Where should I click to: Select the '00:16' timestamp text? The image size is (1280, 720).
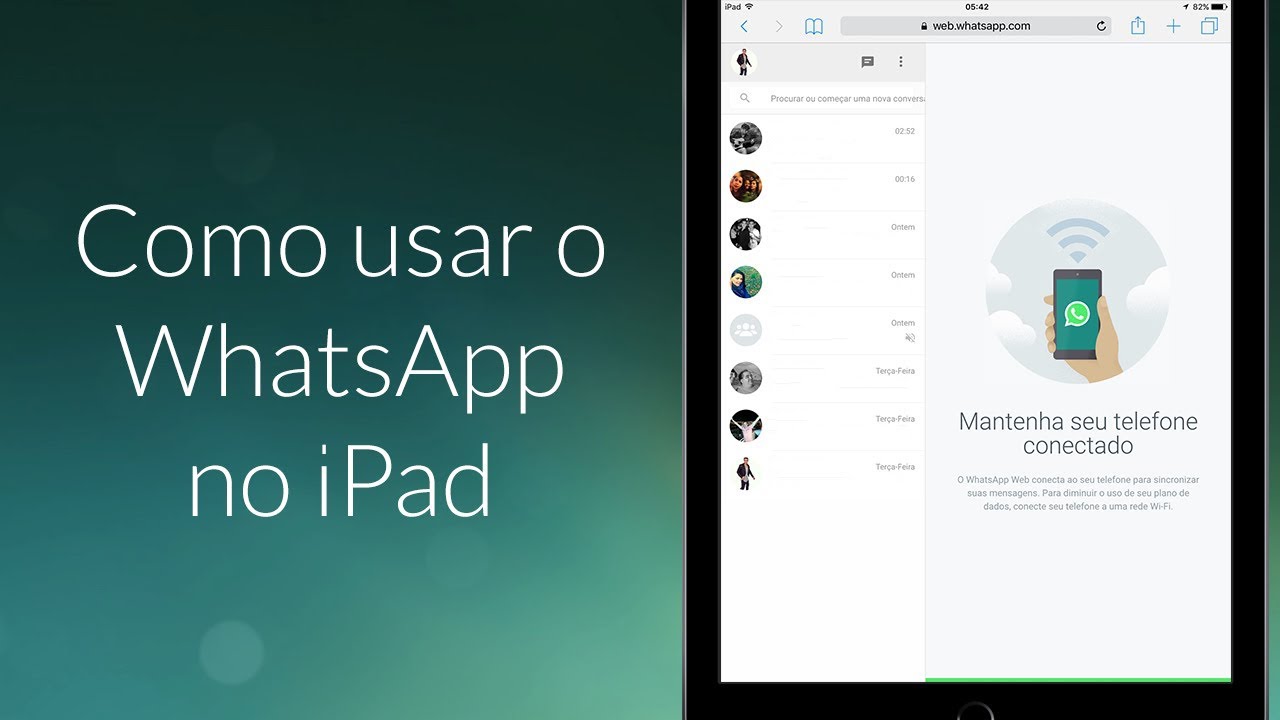tap(905, 179)
